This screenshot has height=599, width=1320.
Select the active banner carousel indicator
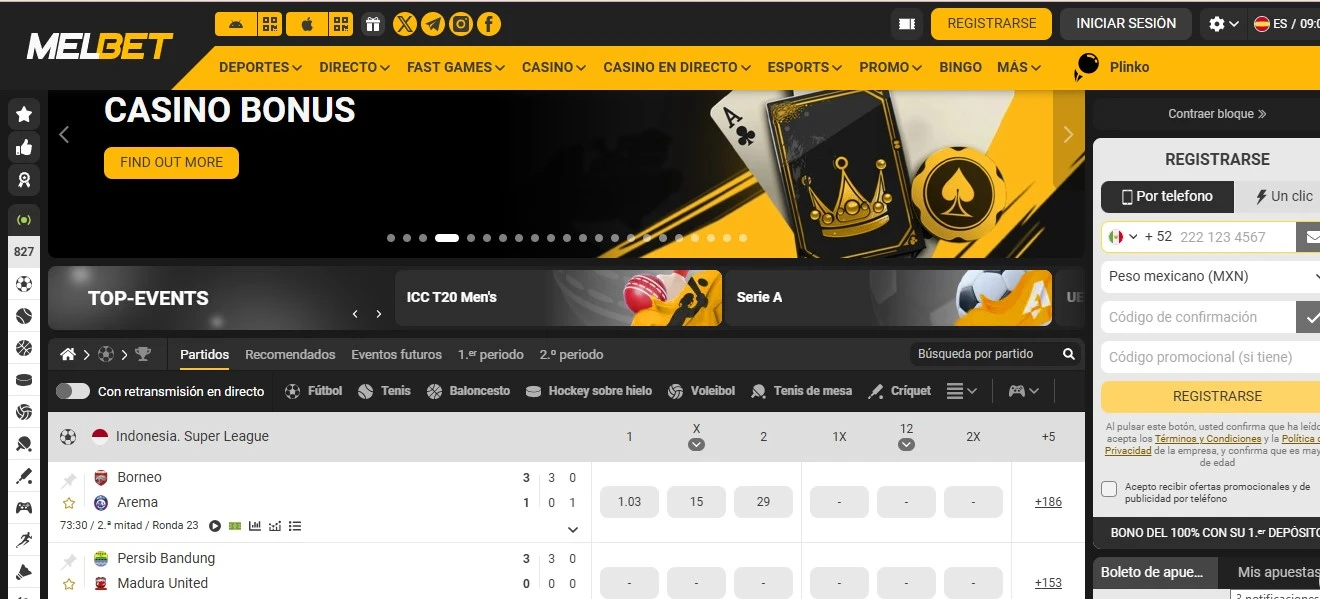447,238
